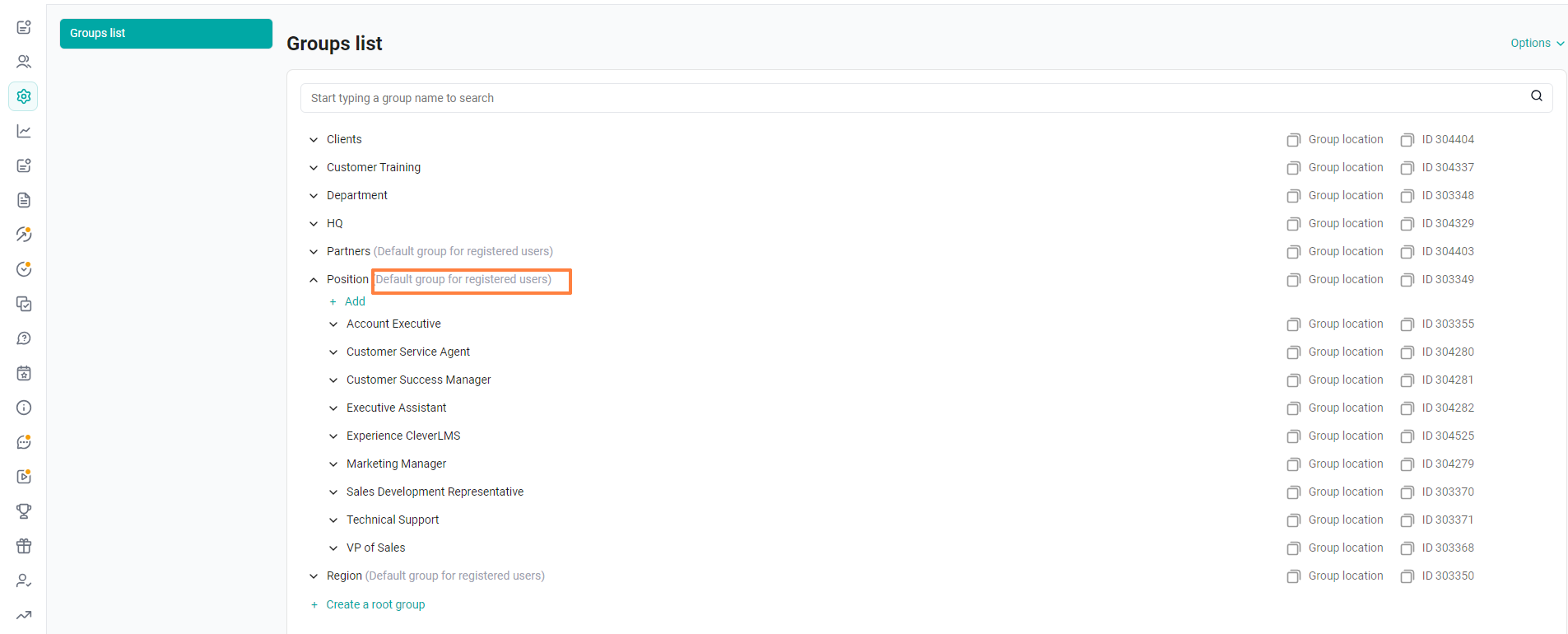The image size is (1568, 634).
Task: Open the users section in sidebar
Action: point(24,62)
